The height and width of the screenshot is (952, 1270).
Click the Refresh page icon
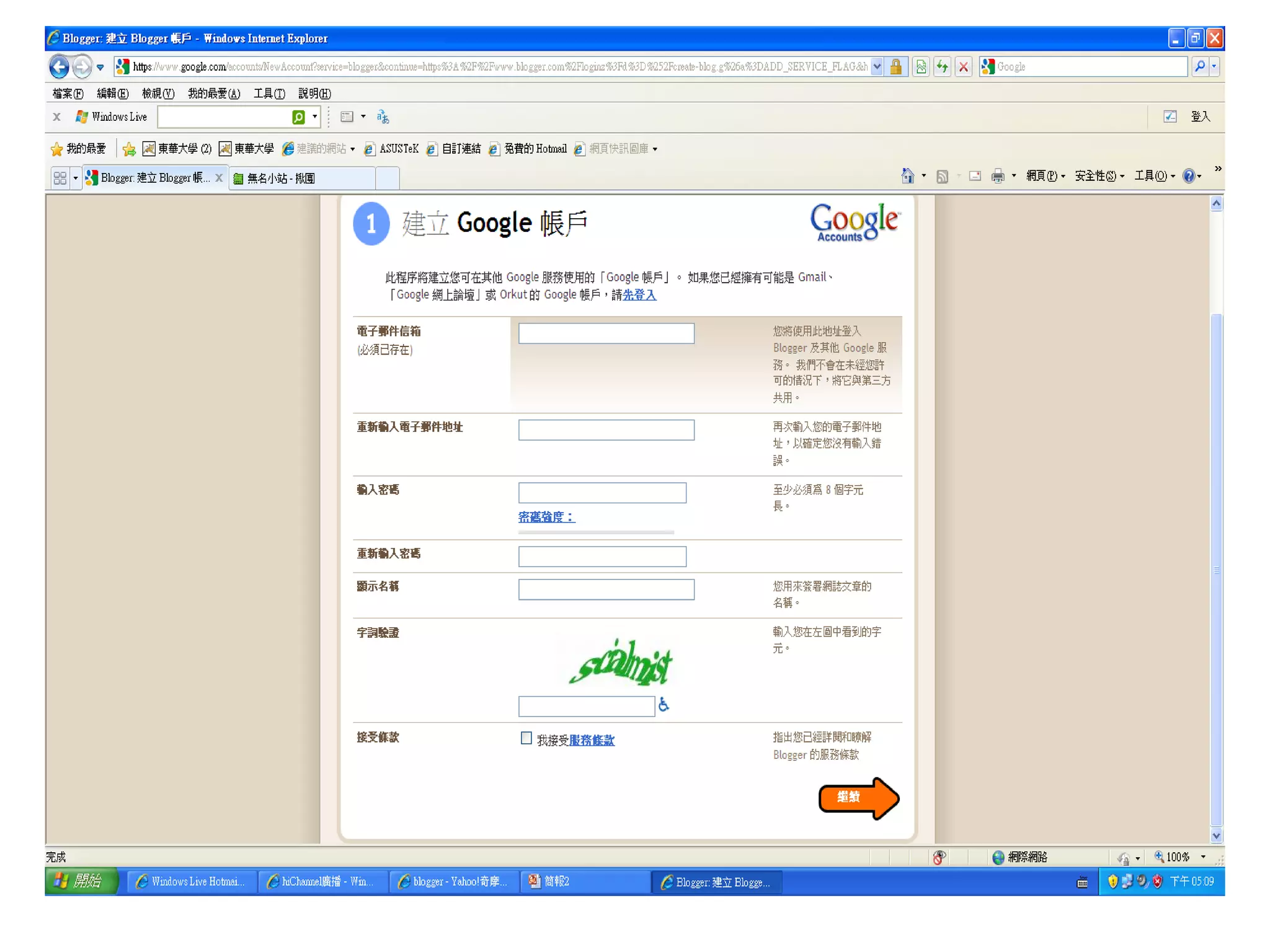point(942,67)
